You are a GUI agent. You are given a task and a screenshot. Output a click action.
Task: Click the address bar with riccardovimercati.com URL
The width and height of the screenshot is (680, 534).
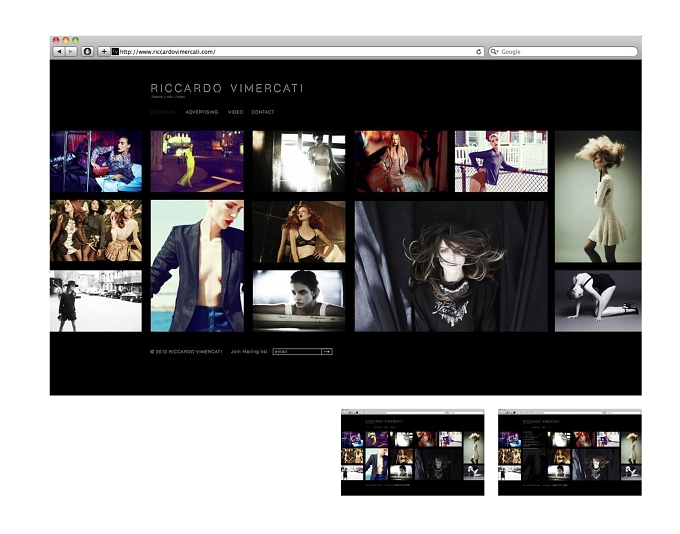click(x=298, y=52)
